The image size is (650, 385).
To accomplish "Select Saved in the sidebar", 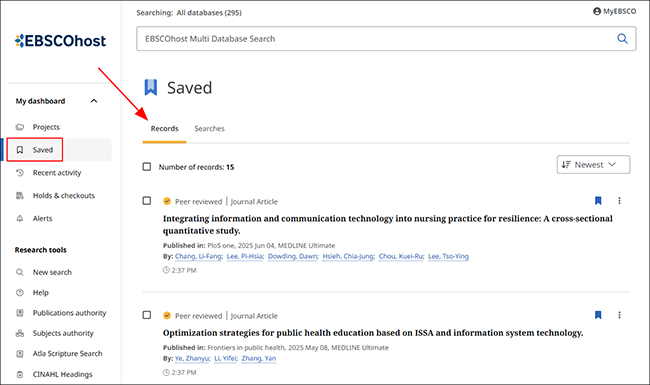I will point(43,150).
